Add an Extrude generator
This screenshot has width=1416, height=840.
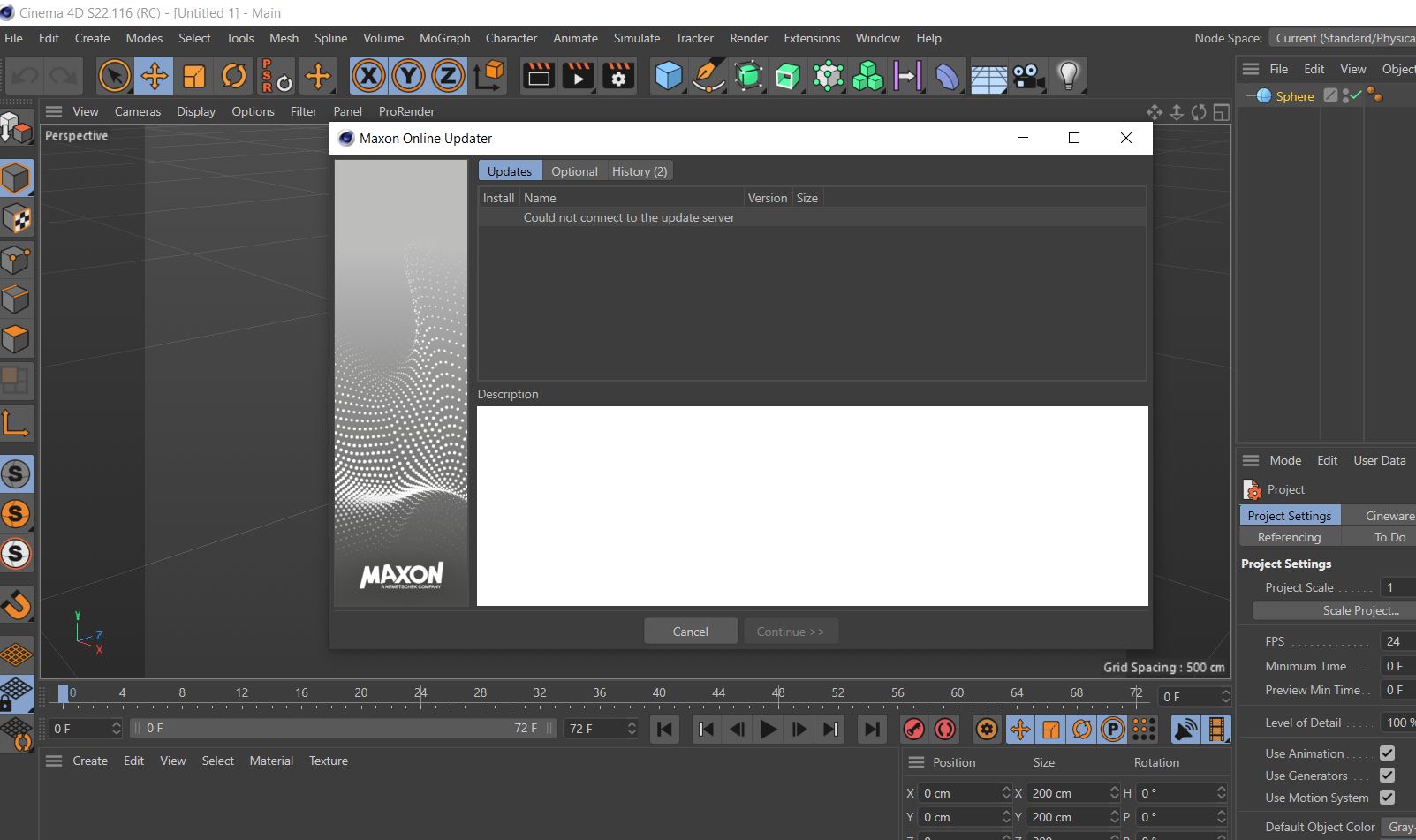tap(788, 76)
